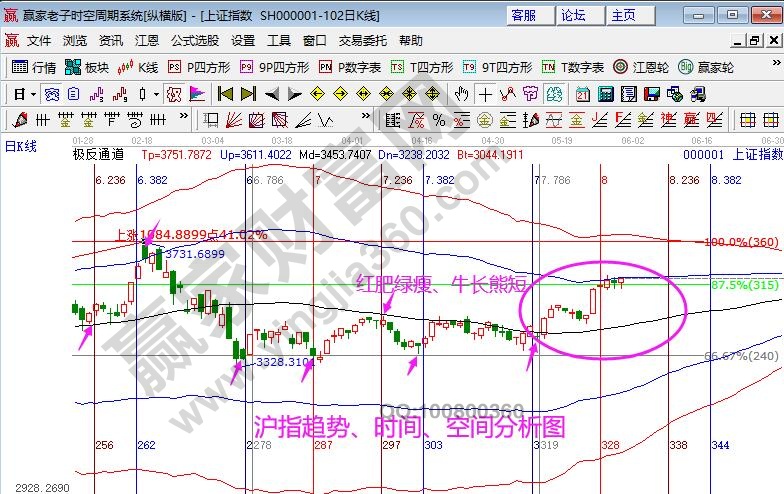Select the hand pan tool
Screen dimensions: 784x494
(460, 94)
